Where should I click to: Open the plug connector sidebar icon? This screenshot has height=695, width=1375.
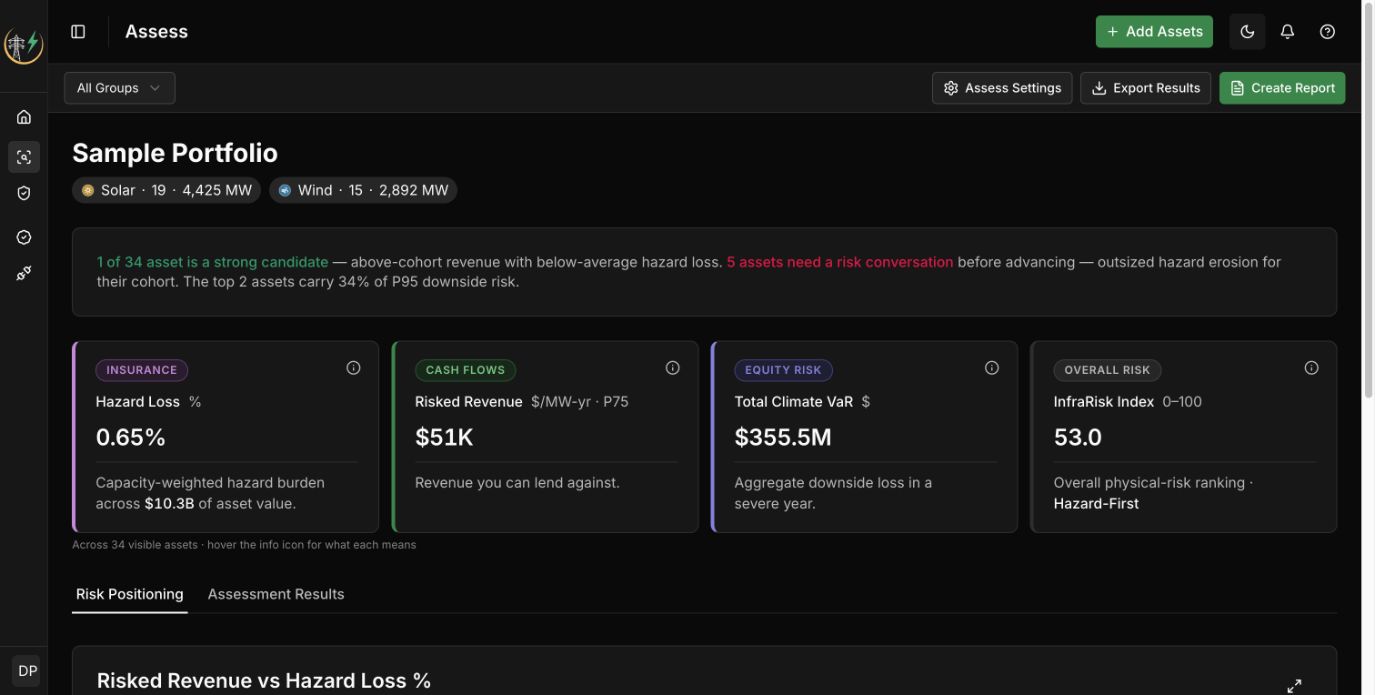[24, 273]
